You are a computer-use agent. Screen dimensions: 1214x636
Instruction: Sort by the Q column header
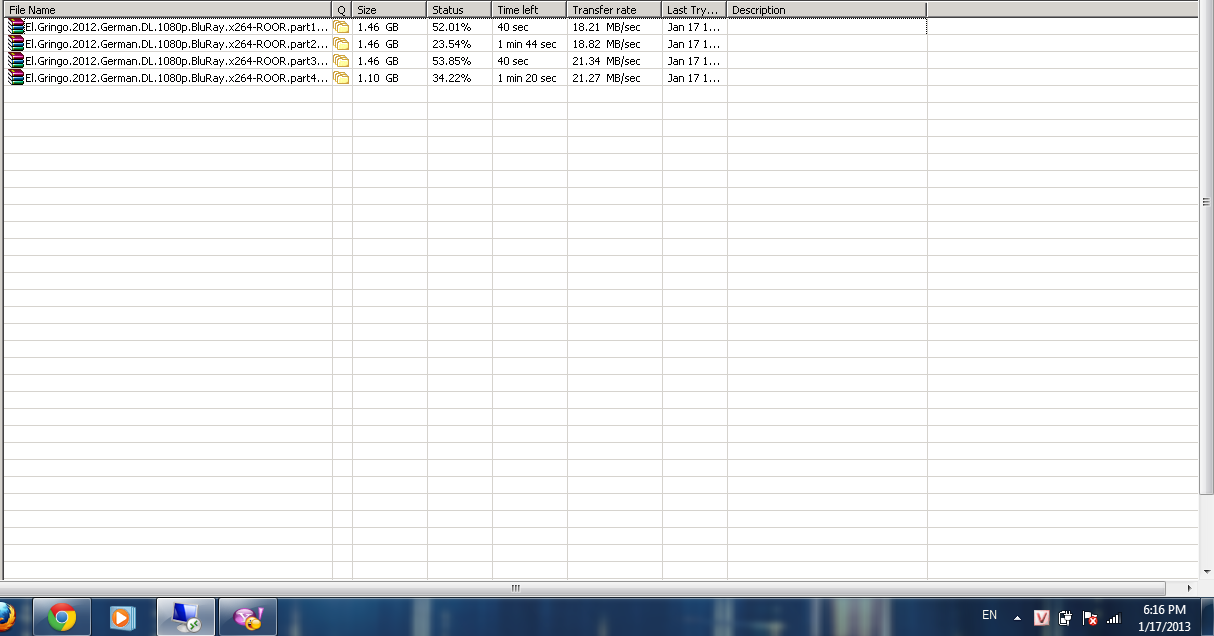pos(342,10)
